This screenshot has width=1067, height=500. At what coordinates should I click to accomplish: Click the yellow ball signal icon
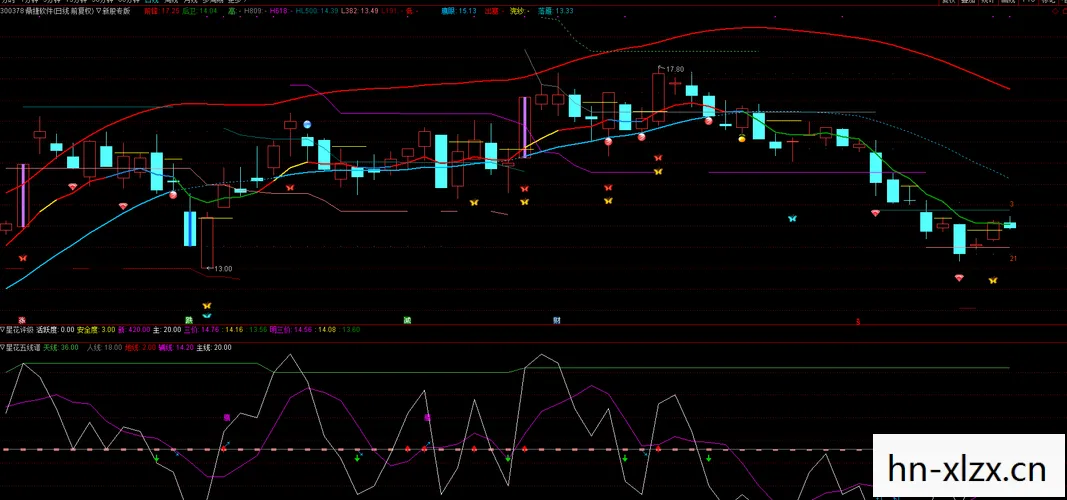[742, 139]
